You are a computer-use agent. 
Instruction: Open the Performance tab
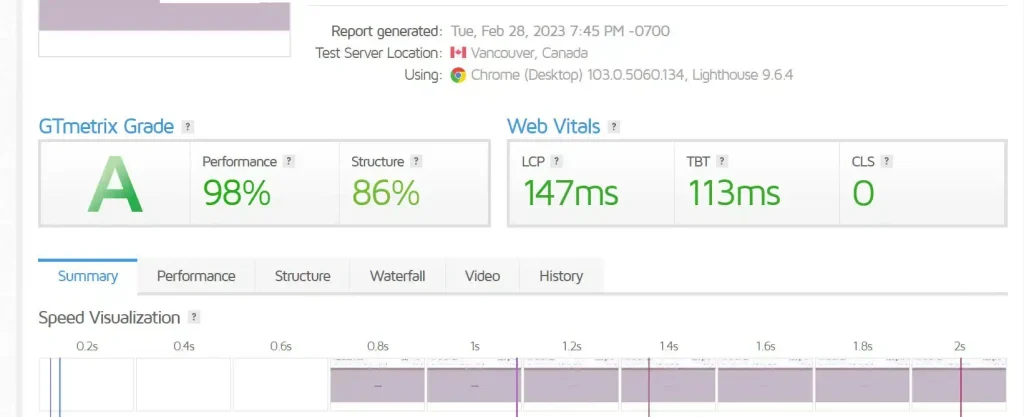pyautogui.click(x=196, y=276)
